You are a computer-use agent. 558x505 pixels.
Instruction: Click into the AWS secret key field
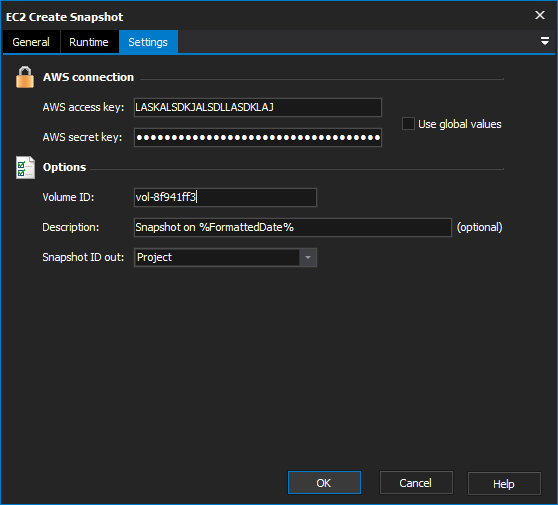pos(258,137)
